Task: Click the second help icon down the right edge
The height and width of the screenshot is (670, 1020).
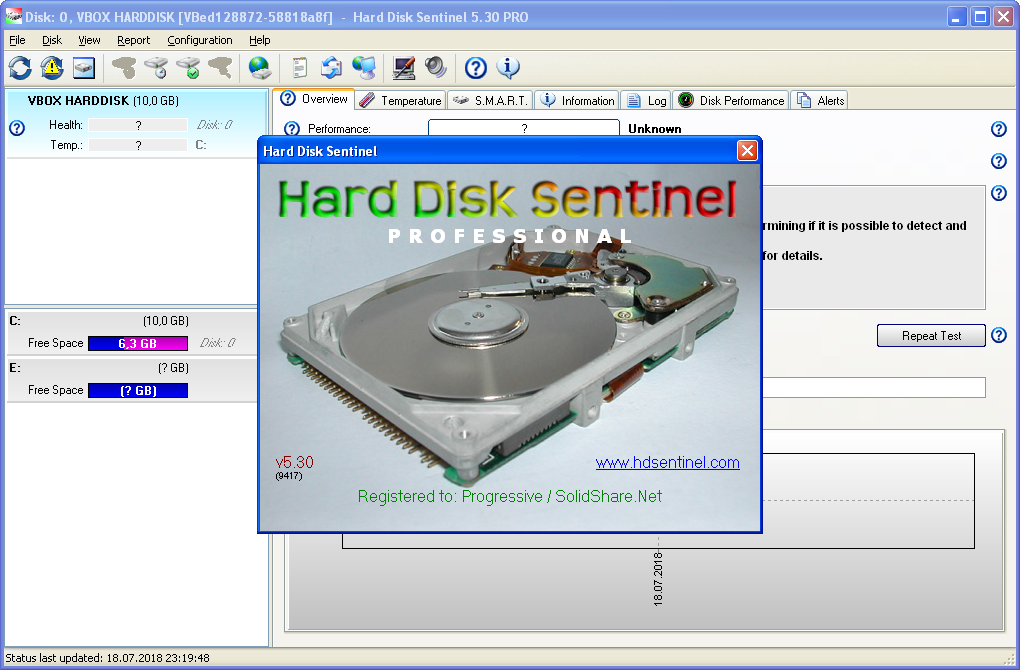Action: coord(999,161)
